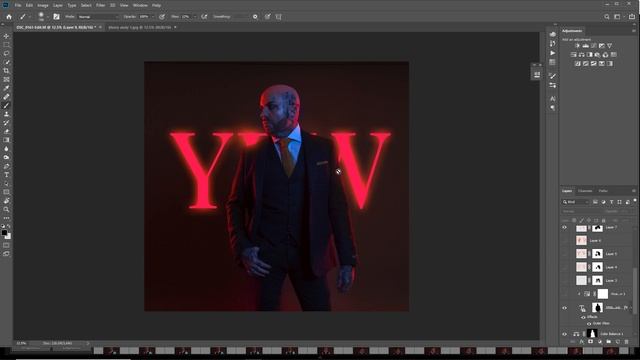The image size is (640, 360).
Task: Show Layer 5 visibility box
Action: tap(565, 253)
